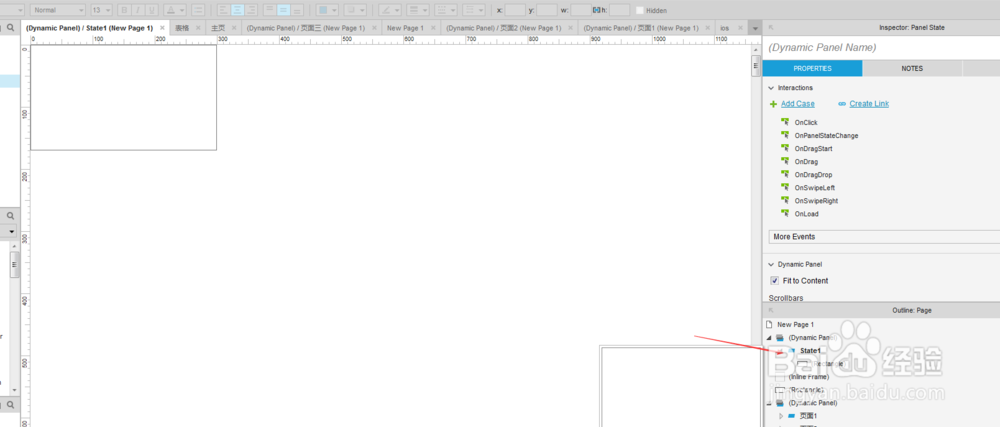Align text to vertical middle
Screen dimensions: 1000x427
[x=283, y=10]
